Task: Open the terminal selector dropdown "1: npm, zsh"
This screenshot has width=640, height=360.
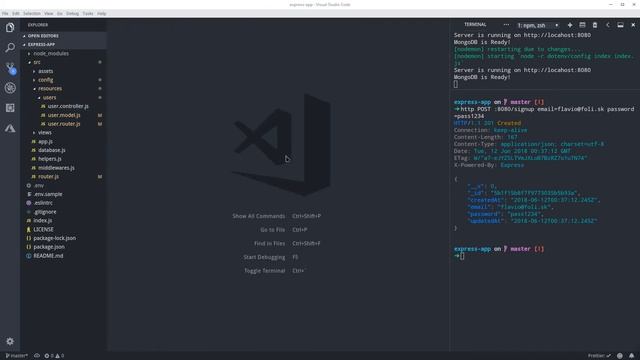Action: pos(538,25)
